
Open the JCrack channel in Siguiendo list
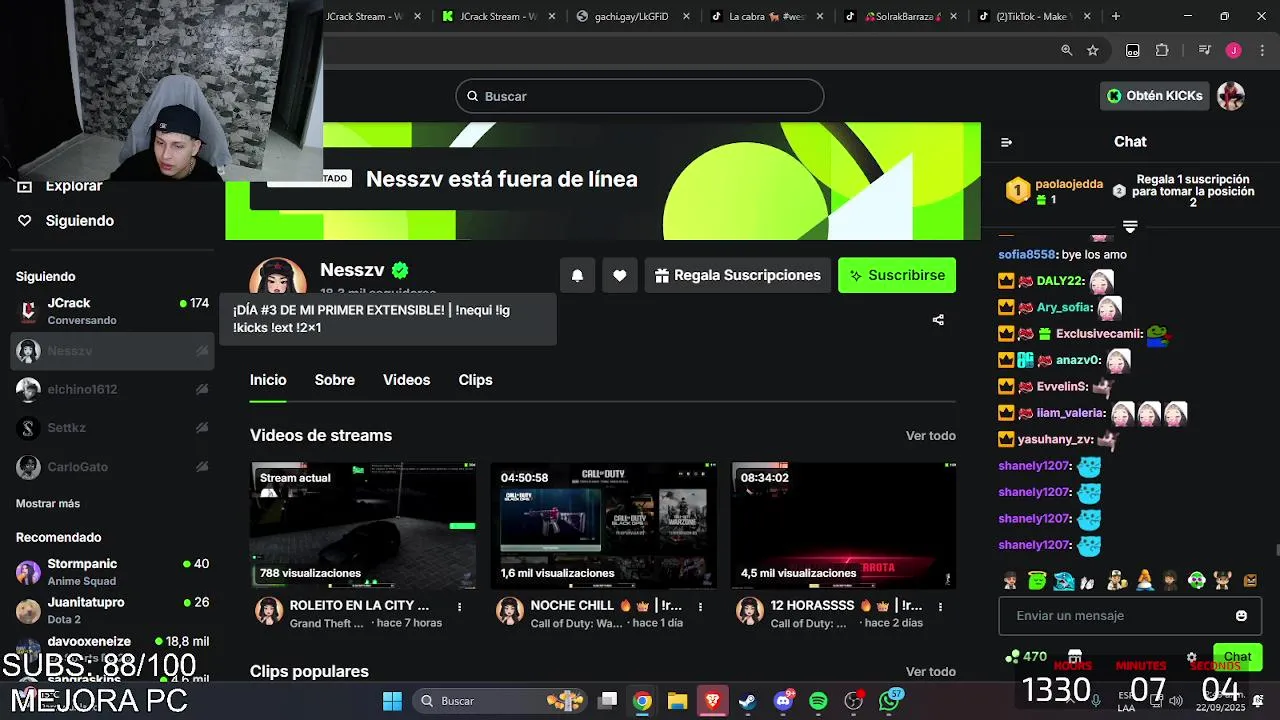(113, 311)
